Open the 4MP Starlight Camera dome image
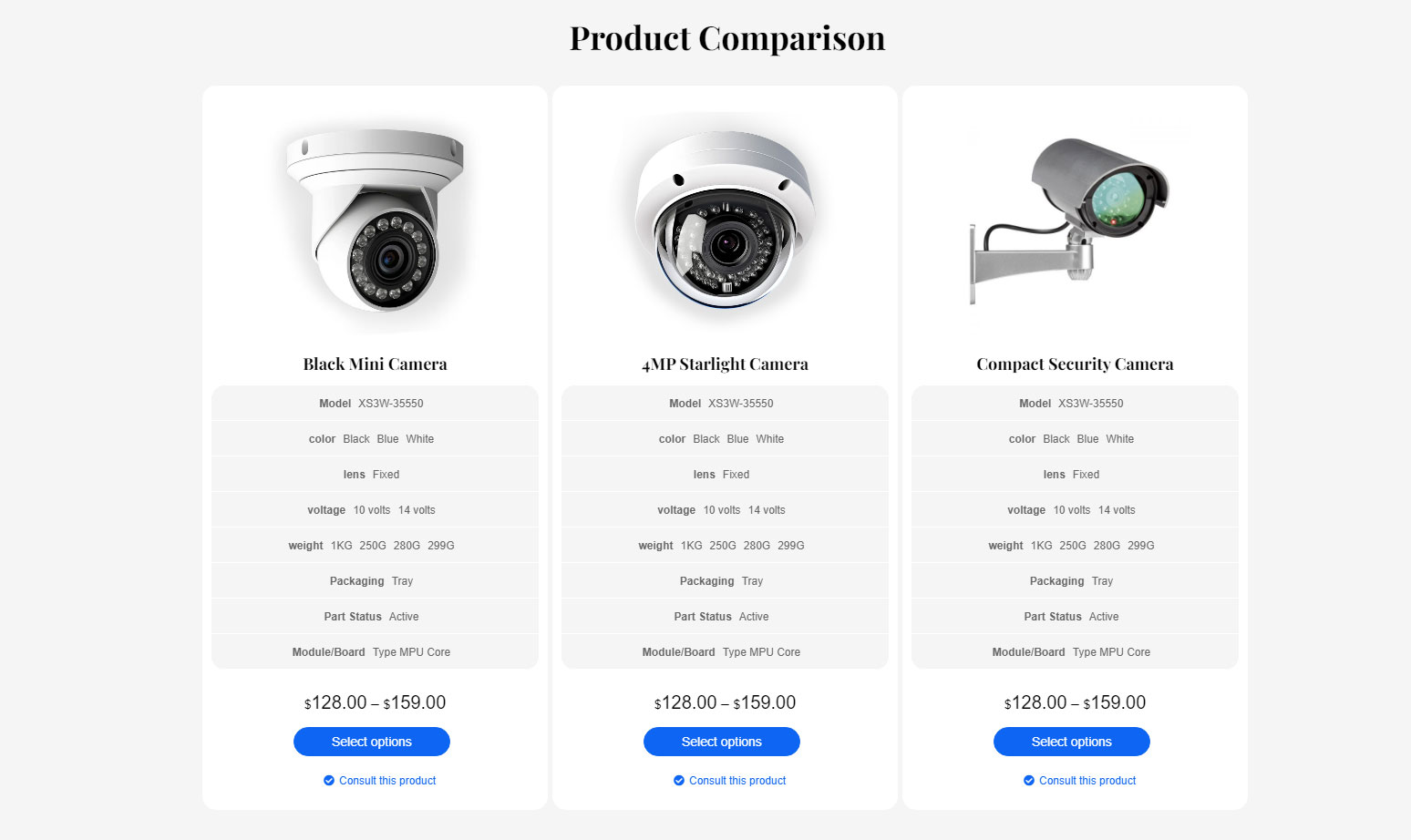 pos(726,221)
